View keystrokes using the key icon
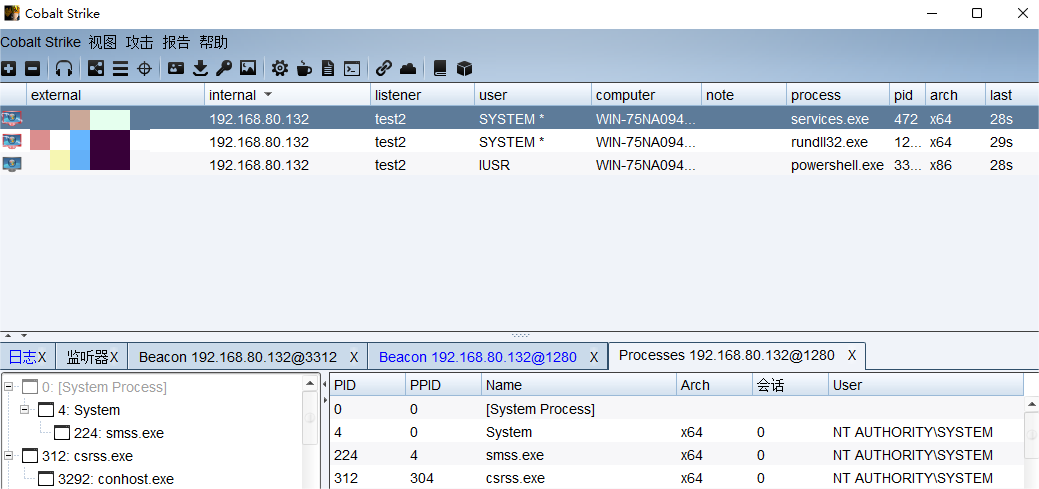The width and height of the screenshot is (1039, 489). pyautogui.click(x=224, y=68)
